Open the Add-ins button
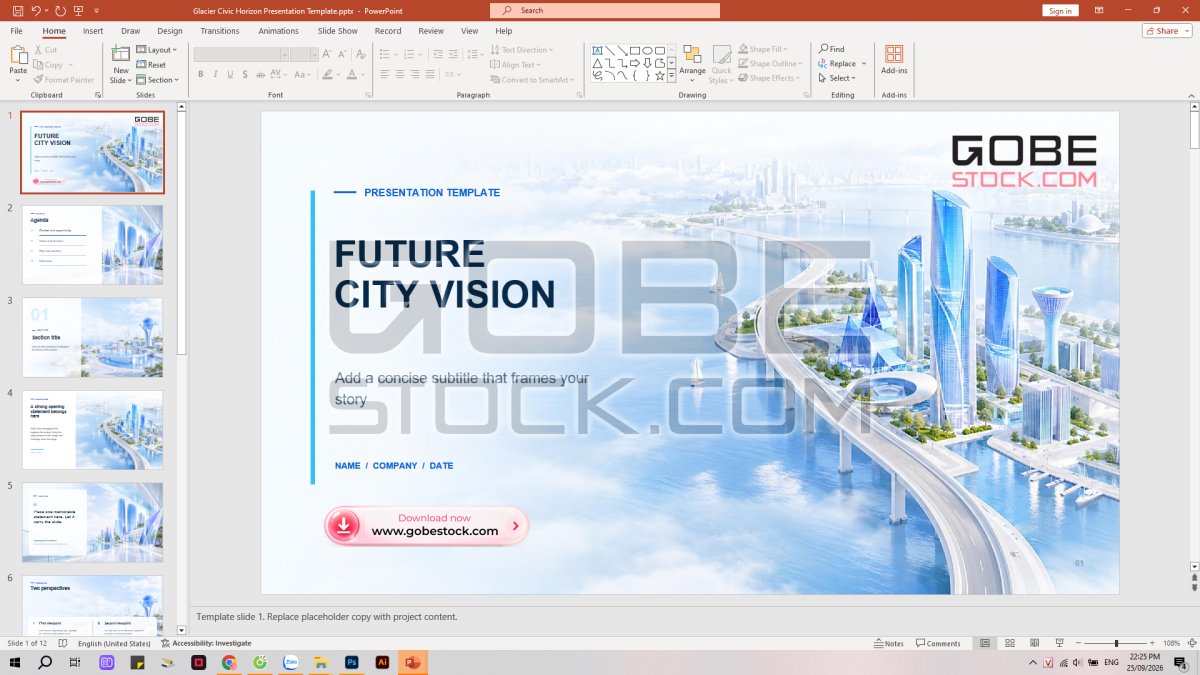This screenshot has width=1200, height=675. (894, 60)
